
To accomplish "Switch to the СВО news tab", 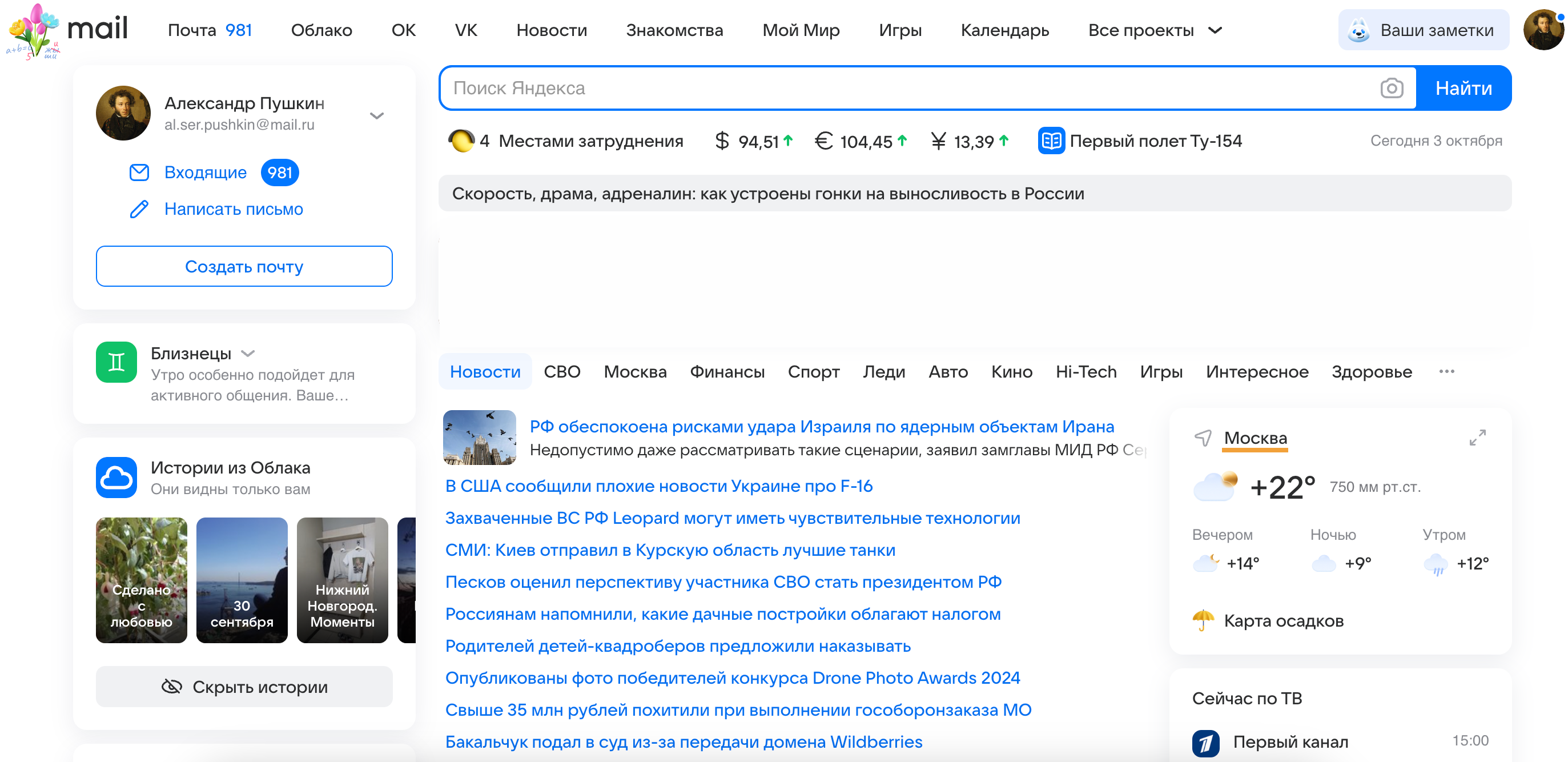I will [x=562, y=371].
